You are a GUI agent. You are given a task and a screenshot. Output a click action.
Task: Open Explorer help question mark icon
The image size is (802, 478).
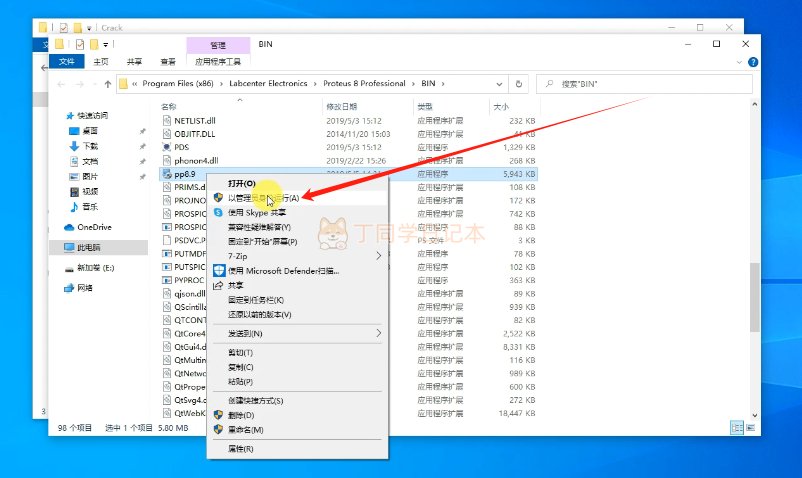pos(753,62)
